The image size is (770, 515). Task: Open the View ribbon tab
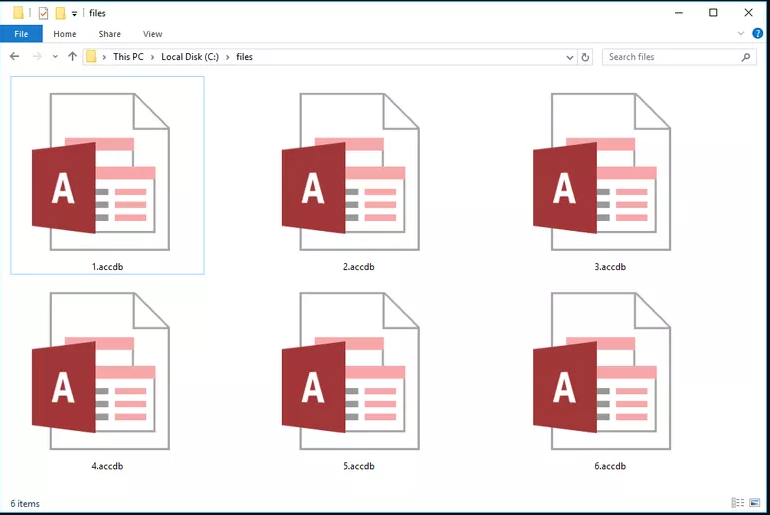click(152, 34)
